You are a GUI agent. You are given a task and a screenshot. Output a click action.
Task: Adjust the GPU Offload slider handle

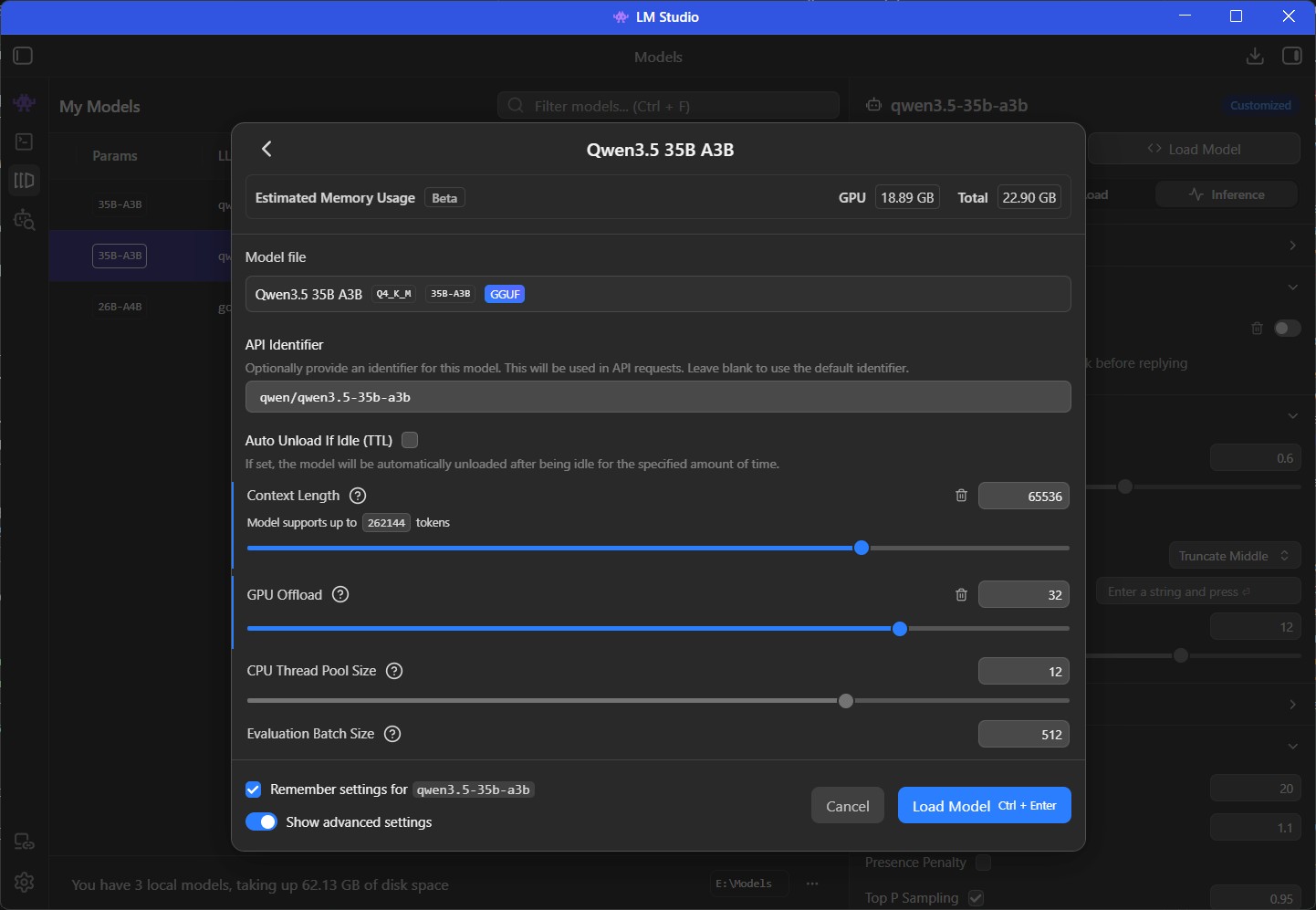pos(900,629)
